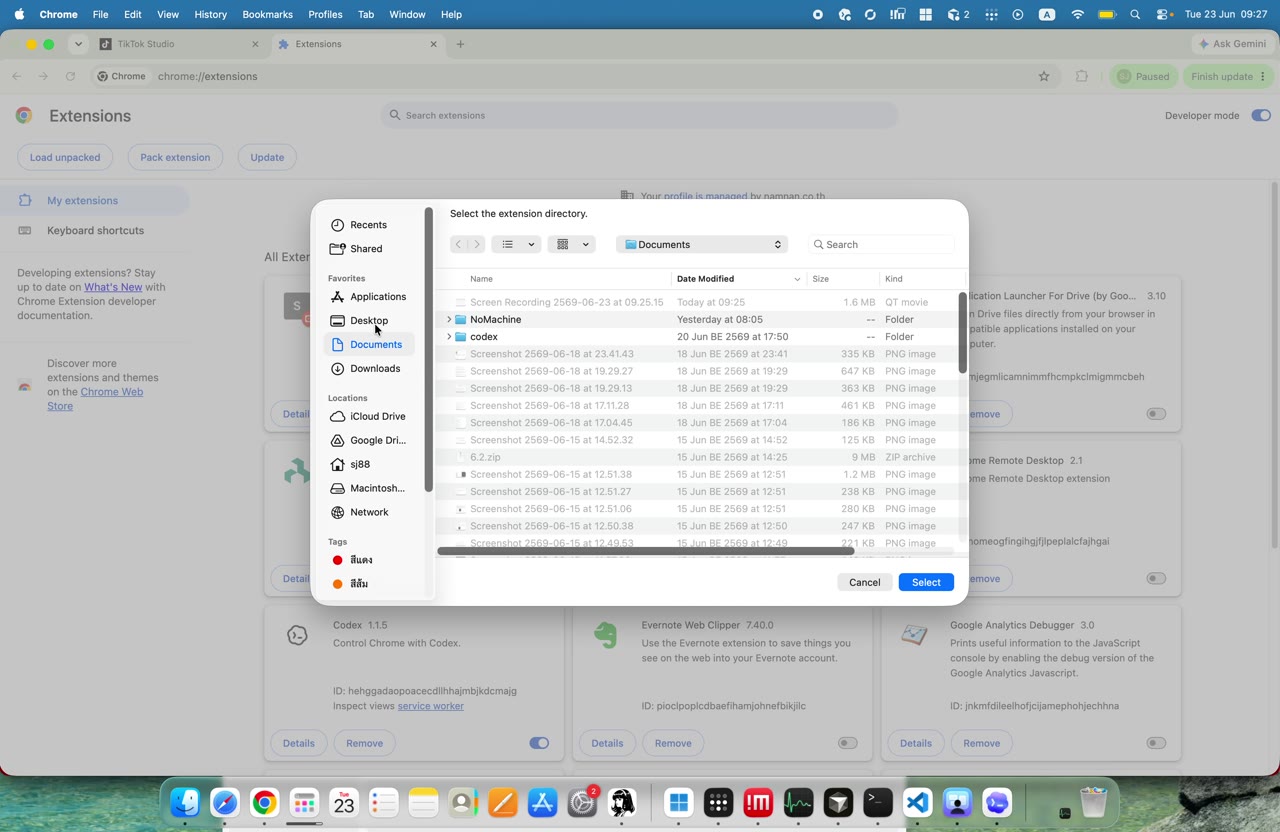
Task: Open the Bookmarks menu
Action: [x=267, y=15]
